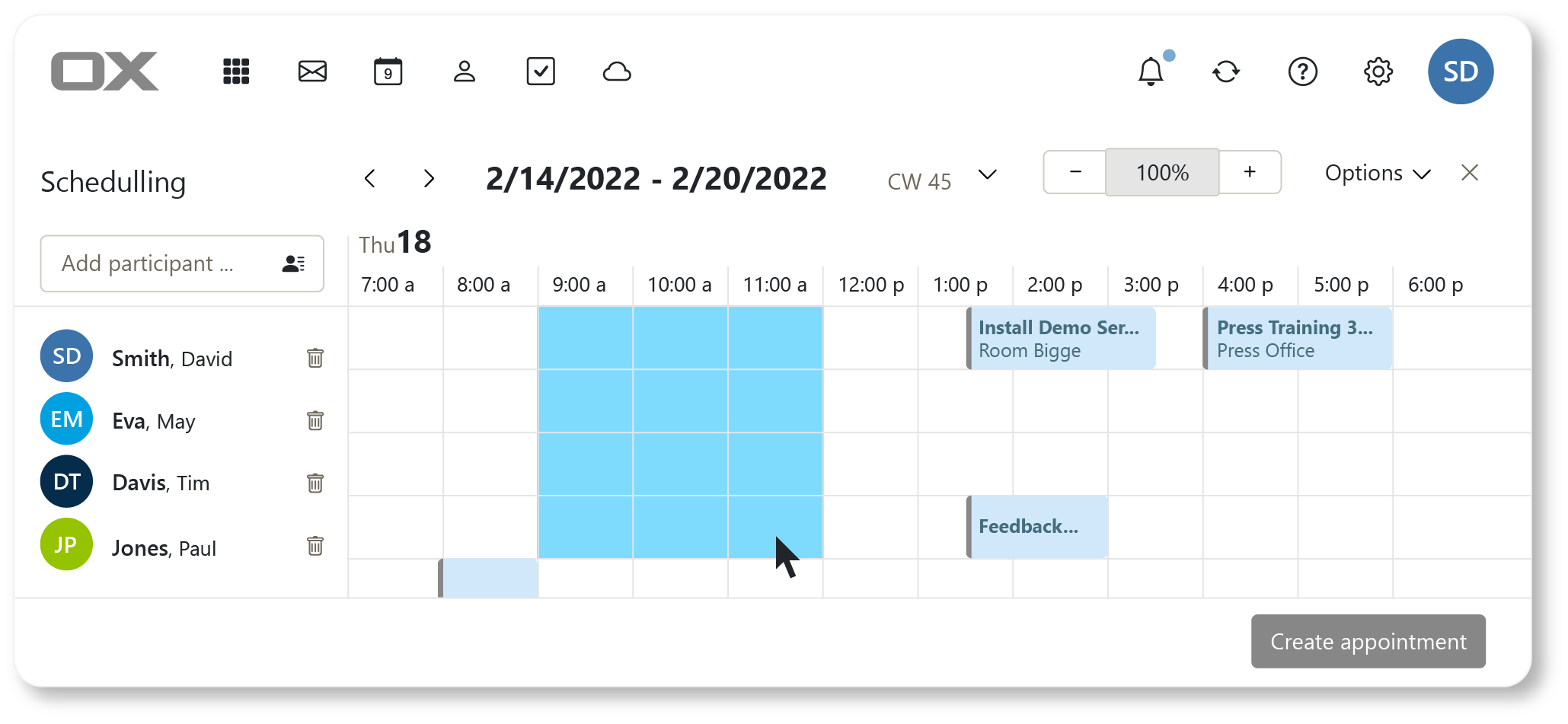This screenshot has width=1568, height=724.
Task: Open the app launcher grid
Action: tap(236, 72)
